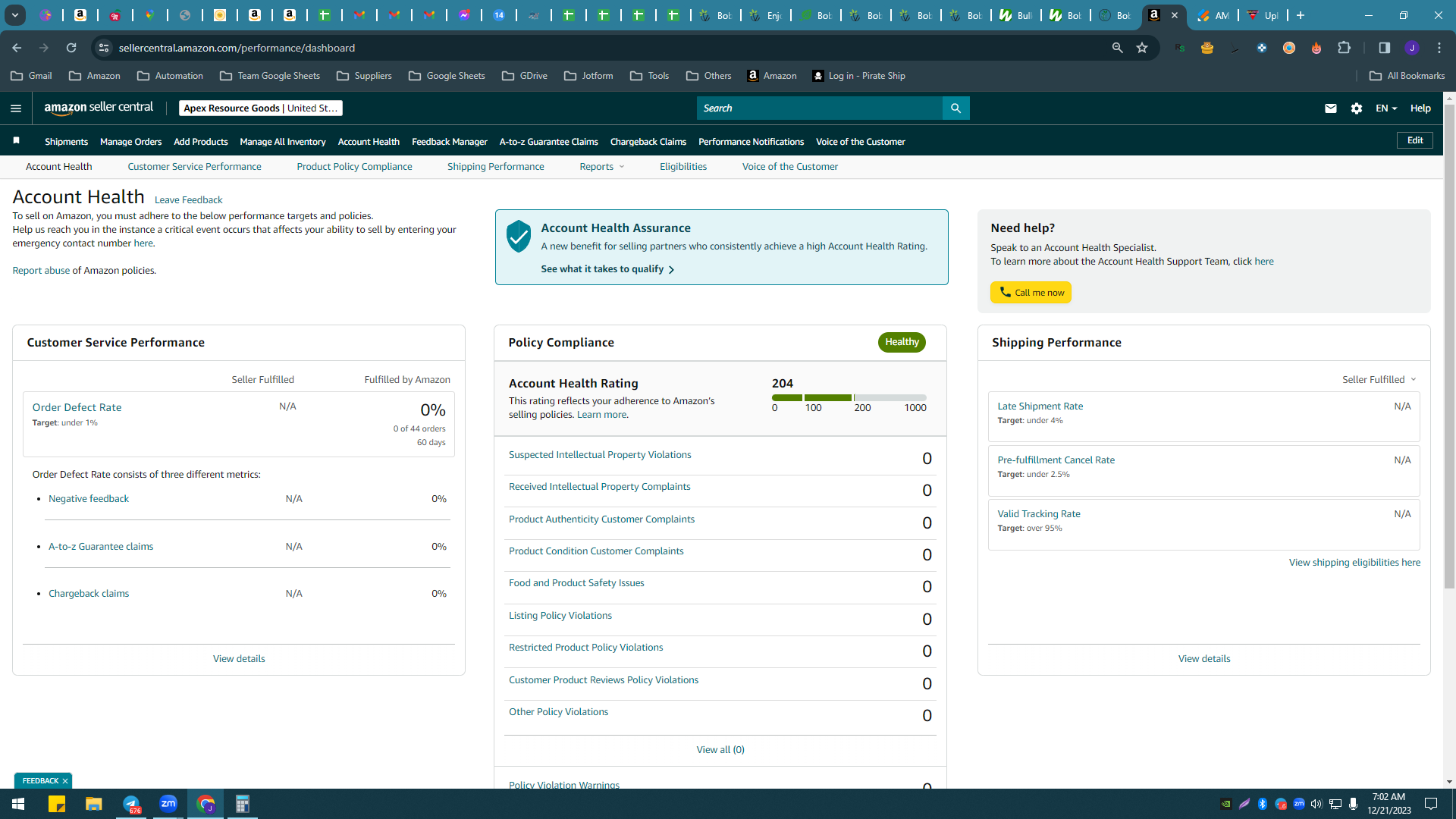
Task: Open a new browser tab
Action: coord(1301,15)
